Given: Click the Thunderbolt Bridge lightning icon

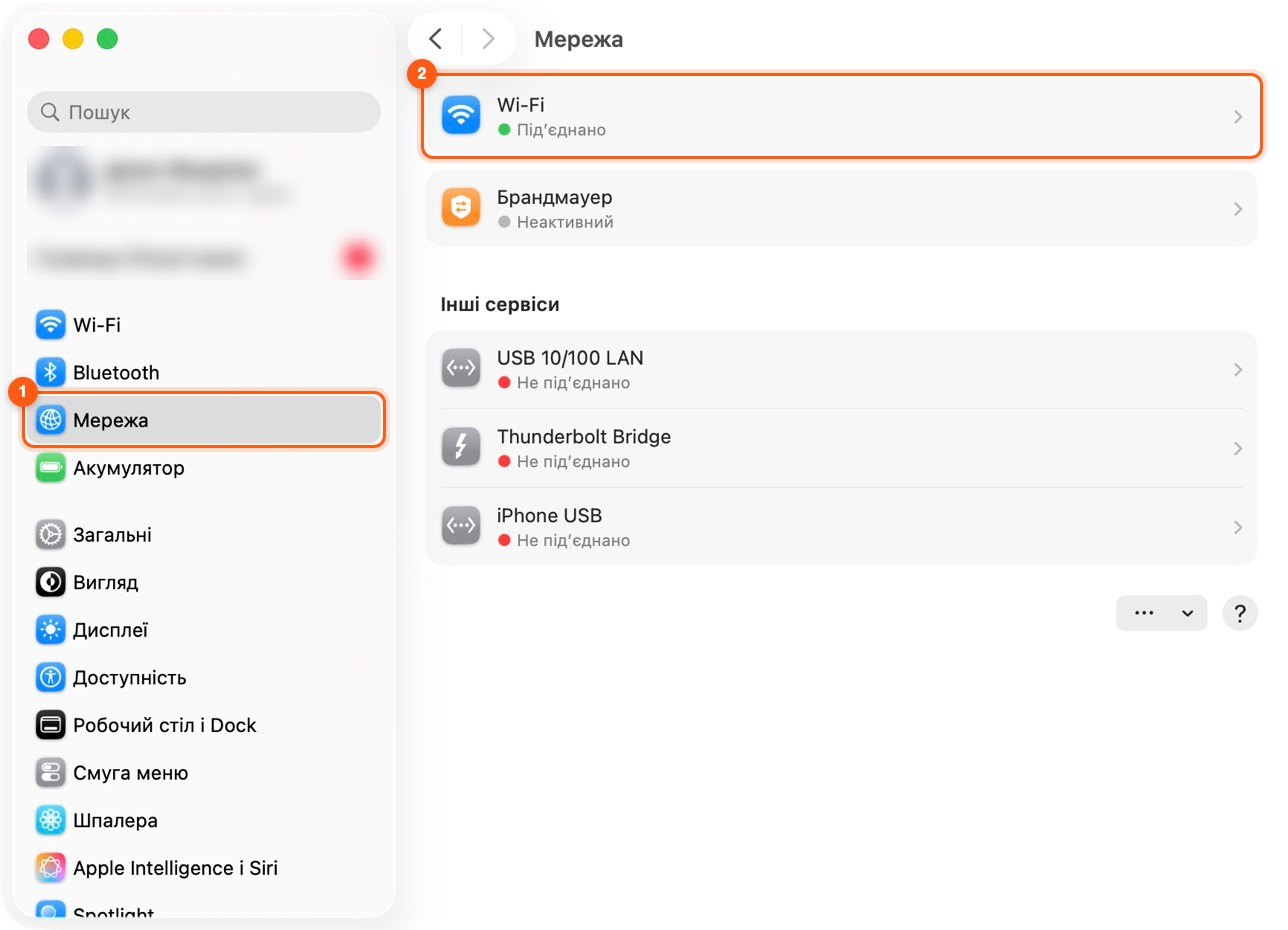Looking at the screenshot, I should pos(461,448).
